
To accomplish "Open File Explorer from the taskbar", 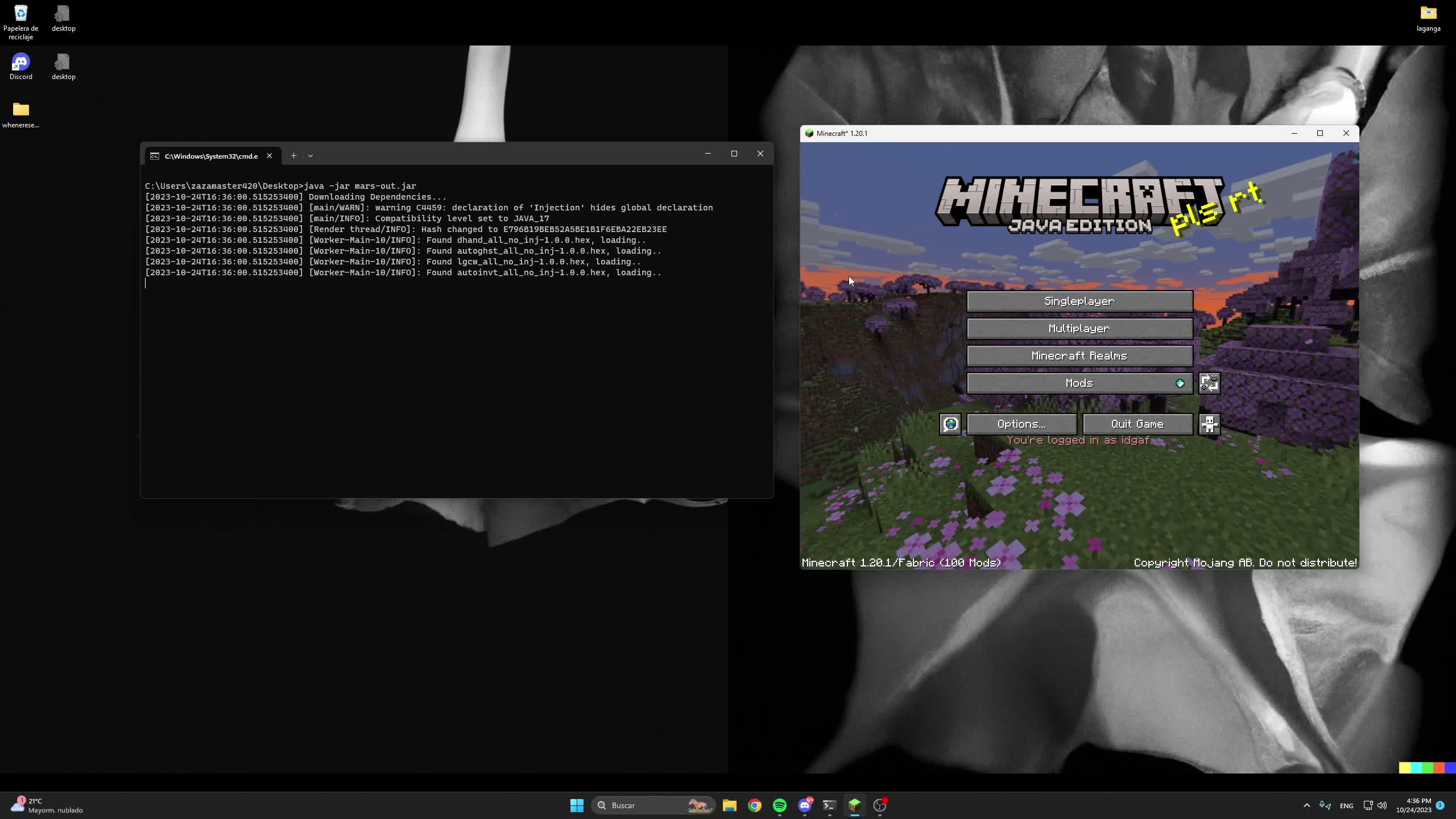I will click(x=729, y=805).
